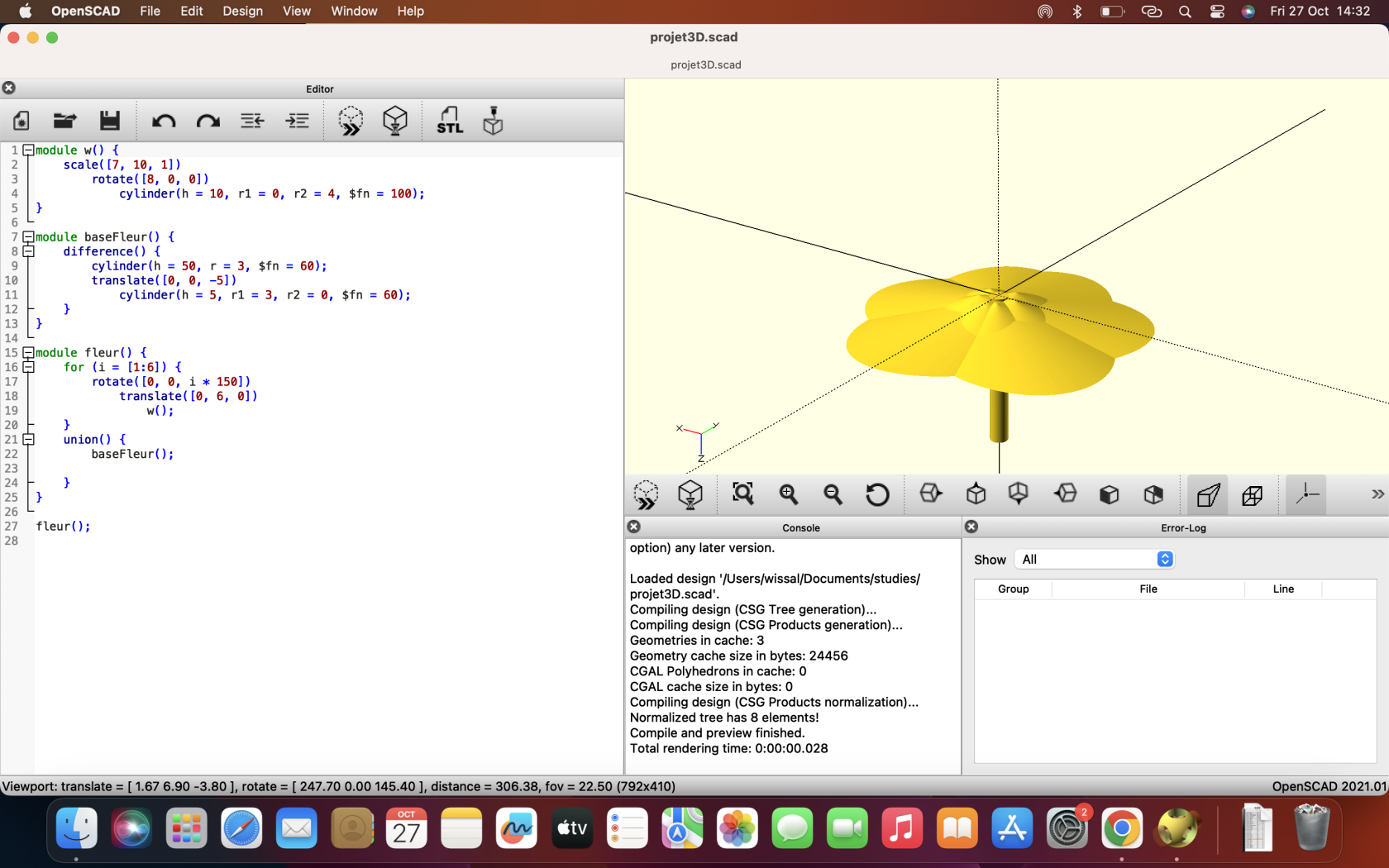Viewport: 1389px width, 868px height.
Task: Open the View menu
Action: (297, 11)
